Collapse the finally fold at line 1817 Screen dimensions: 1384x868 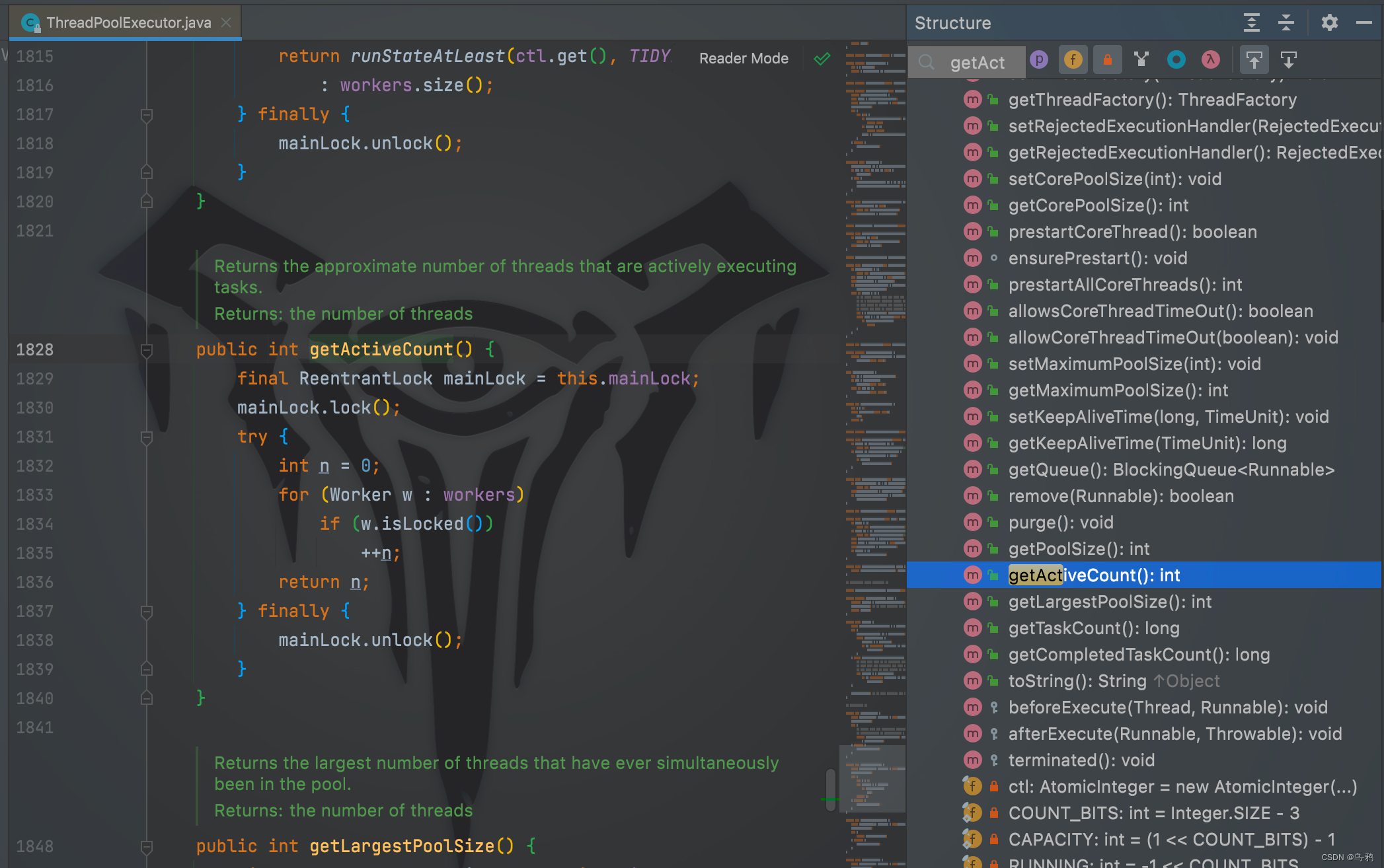147,114
